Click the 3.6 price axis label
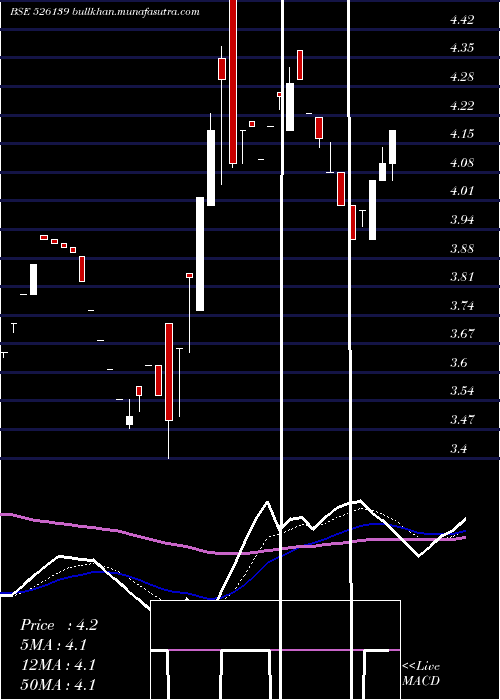Image resolution: width=500 pixels, height=700 pixels. coord(459,362)
